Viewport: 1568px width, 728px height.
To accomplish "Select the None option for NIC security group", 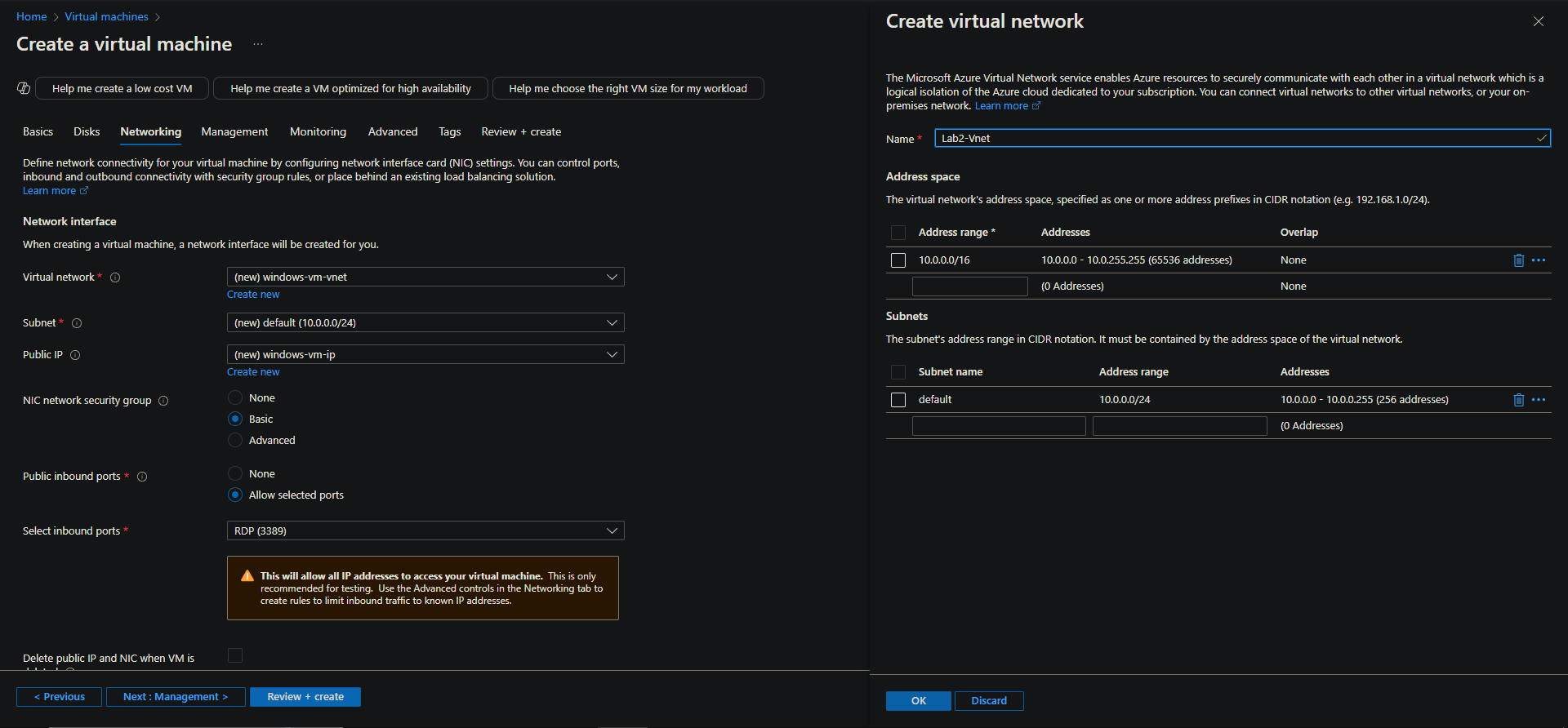I will tap(235, 397).
